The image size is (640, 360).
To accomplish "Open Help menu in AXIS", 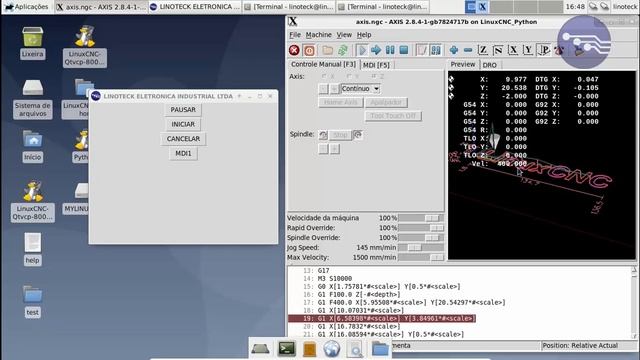I will [x=364, y=35].
